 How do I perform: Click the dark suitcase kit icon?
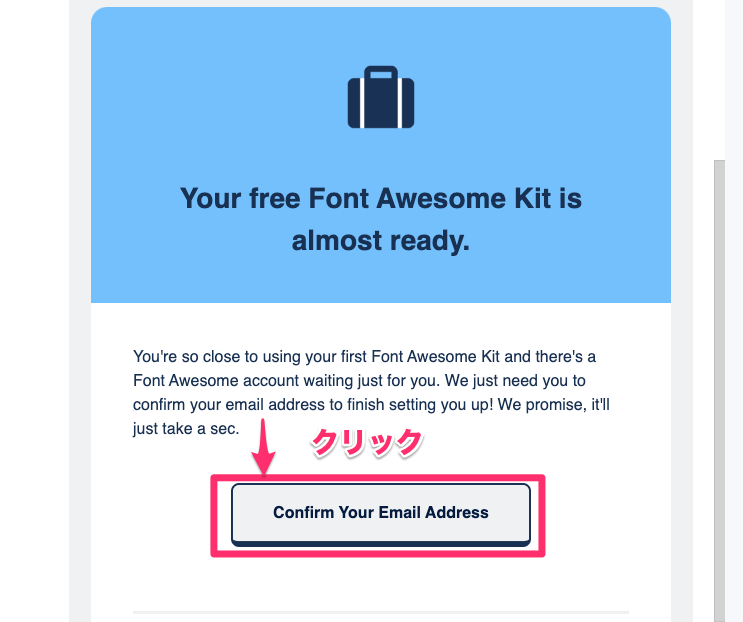tap(381, 97)
